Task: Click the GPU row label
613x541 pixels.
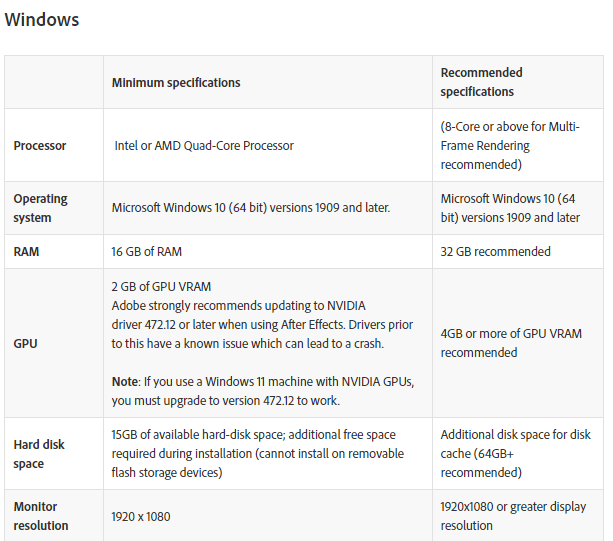Action: coord(25,344)
